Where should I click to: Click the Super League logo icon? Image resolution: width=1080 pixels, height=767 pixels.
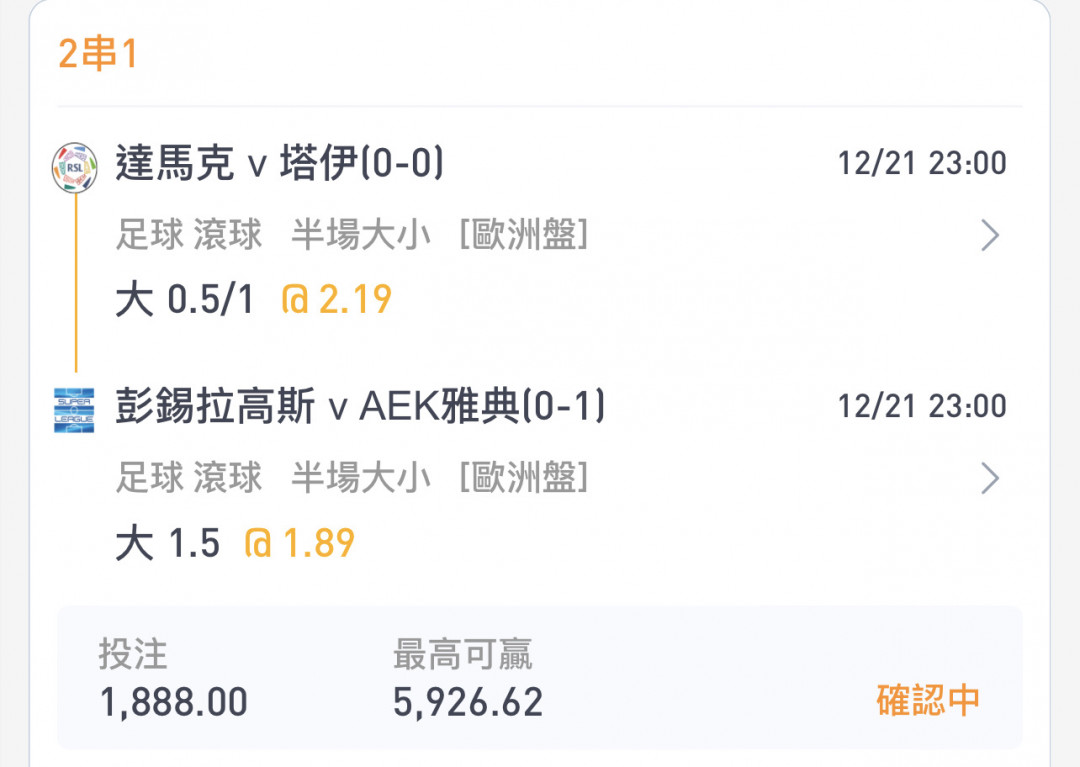tap(74, 410)
